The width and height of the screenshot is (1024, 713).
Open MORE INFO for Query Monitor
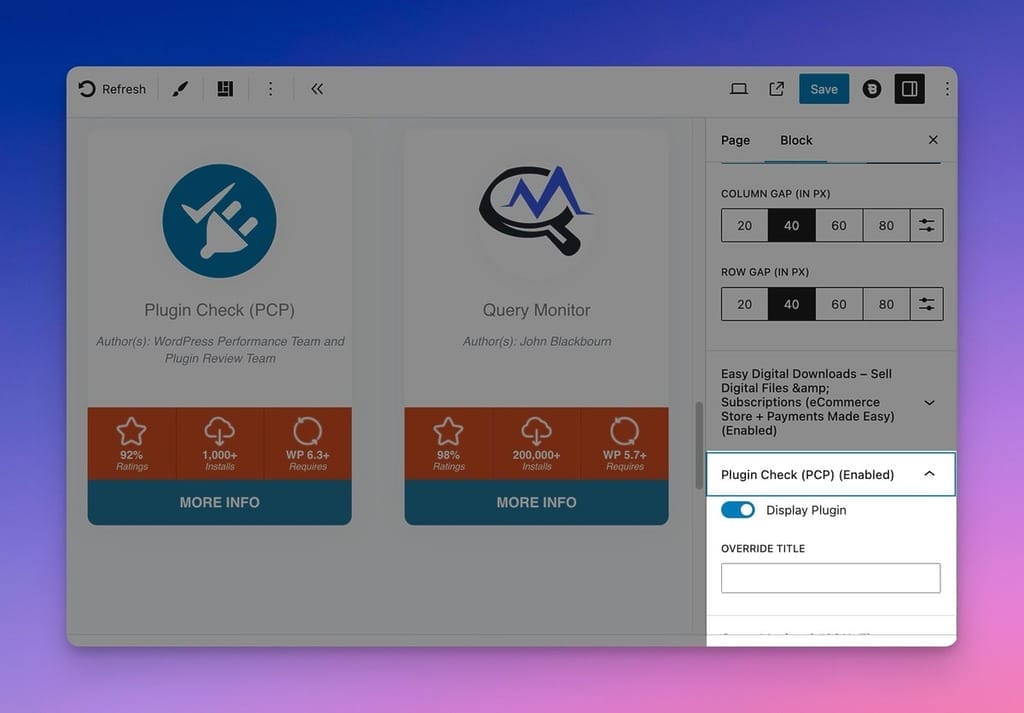536,502
